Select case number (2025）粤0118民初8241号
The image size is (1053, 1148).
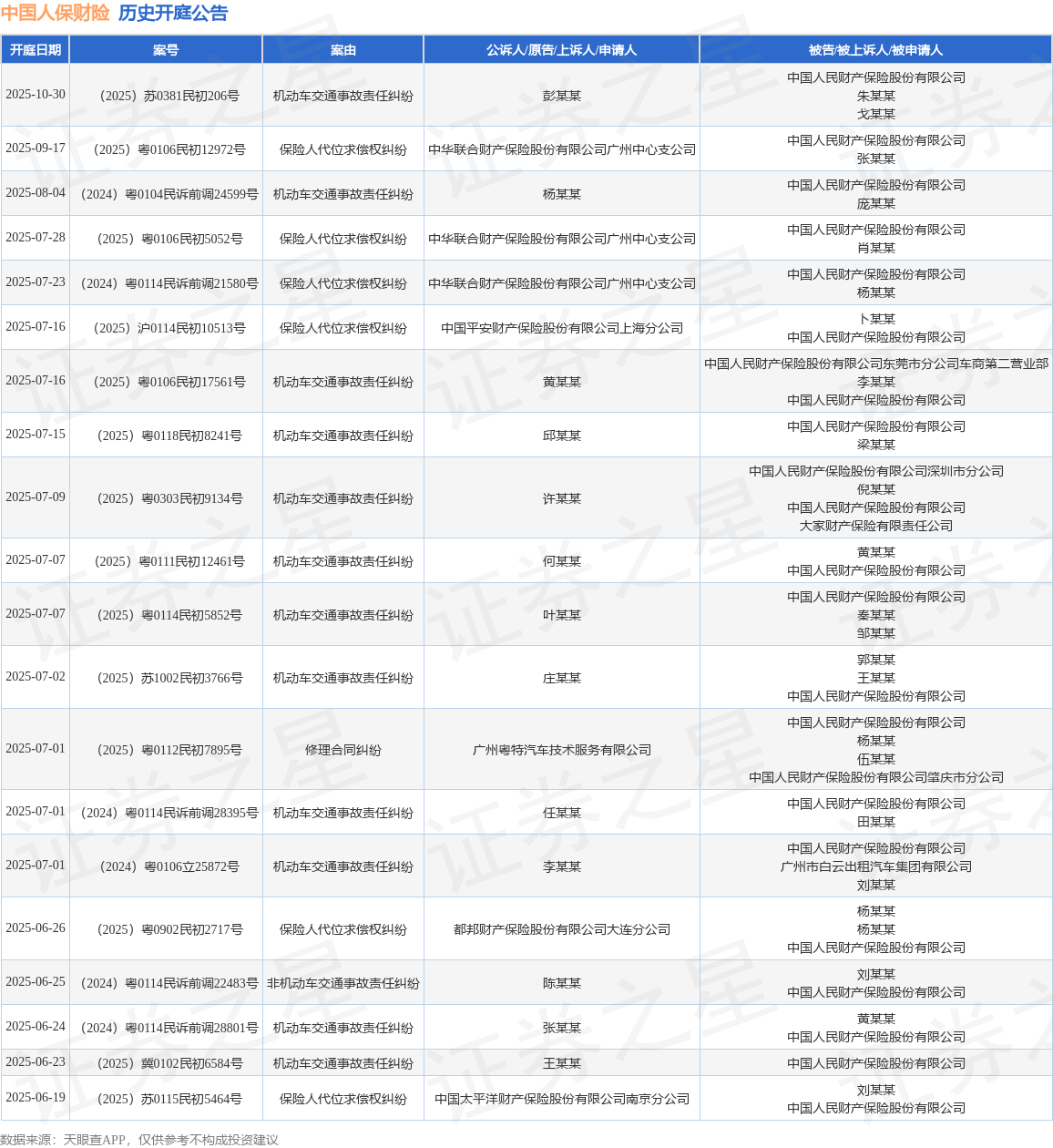click(166, 436)
